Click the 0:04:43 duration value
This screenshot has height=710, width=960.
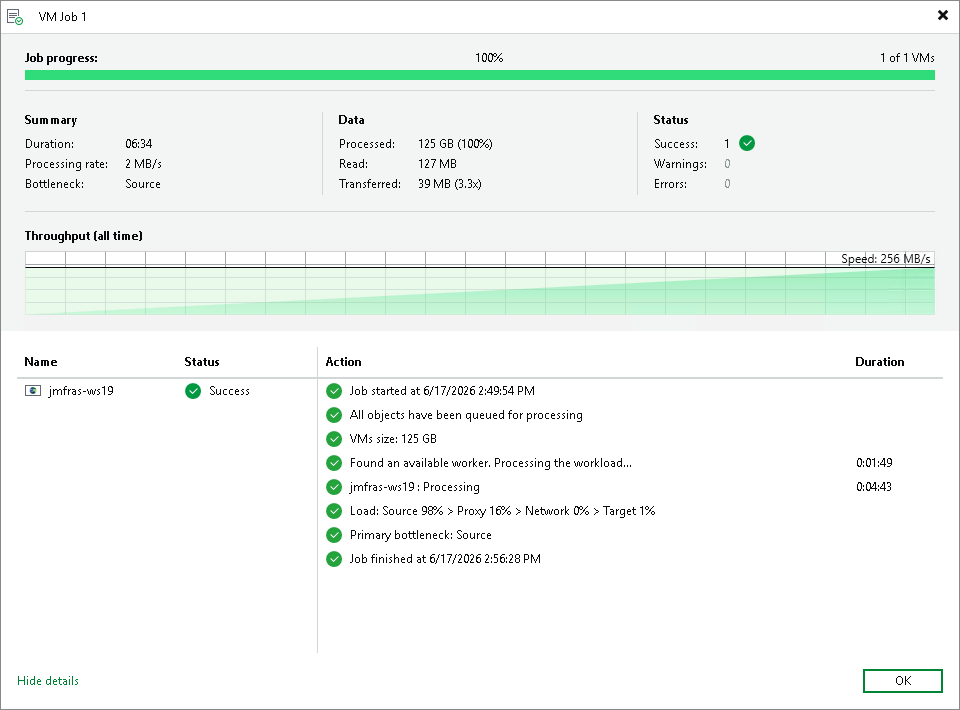[874, 487]
